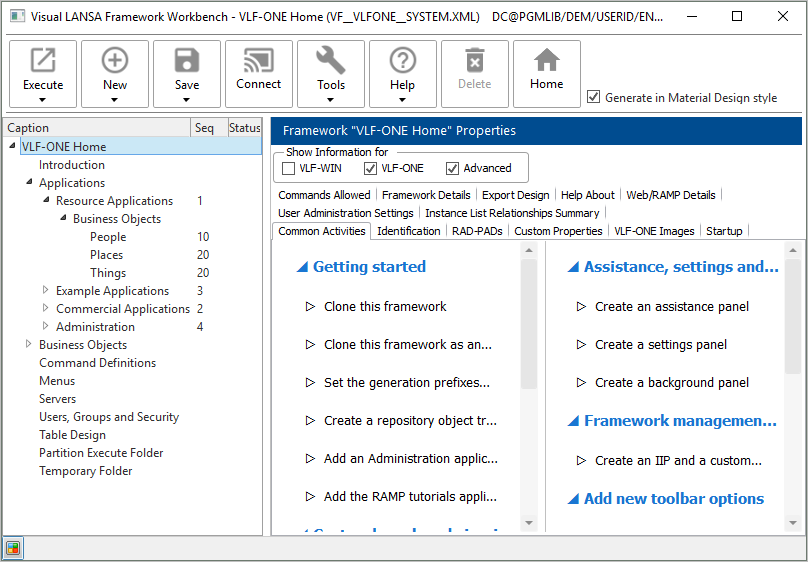Click Create a repository object activity
The image size is (808, 562).
coord(410,421)
